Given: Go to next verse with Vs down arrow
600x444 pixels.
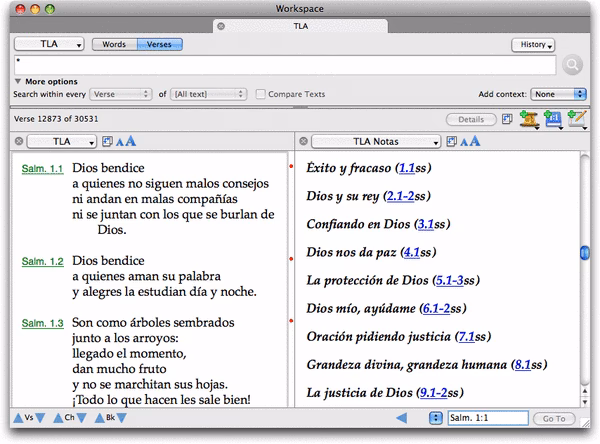Looking at the screenshot, I should click(40, 418).
